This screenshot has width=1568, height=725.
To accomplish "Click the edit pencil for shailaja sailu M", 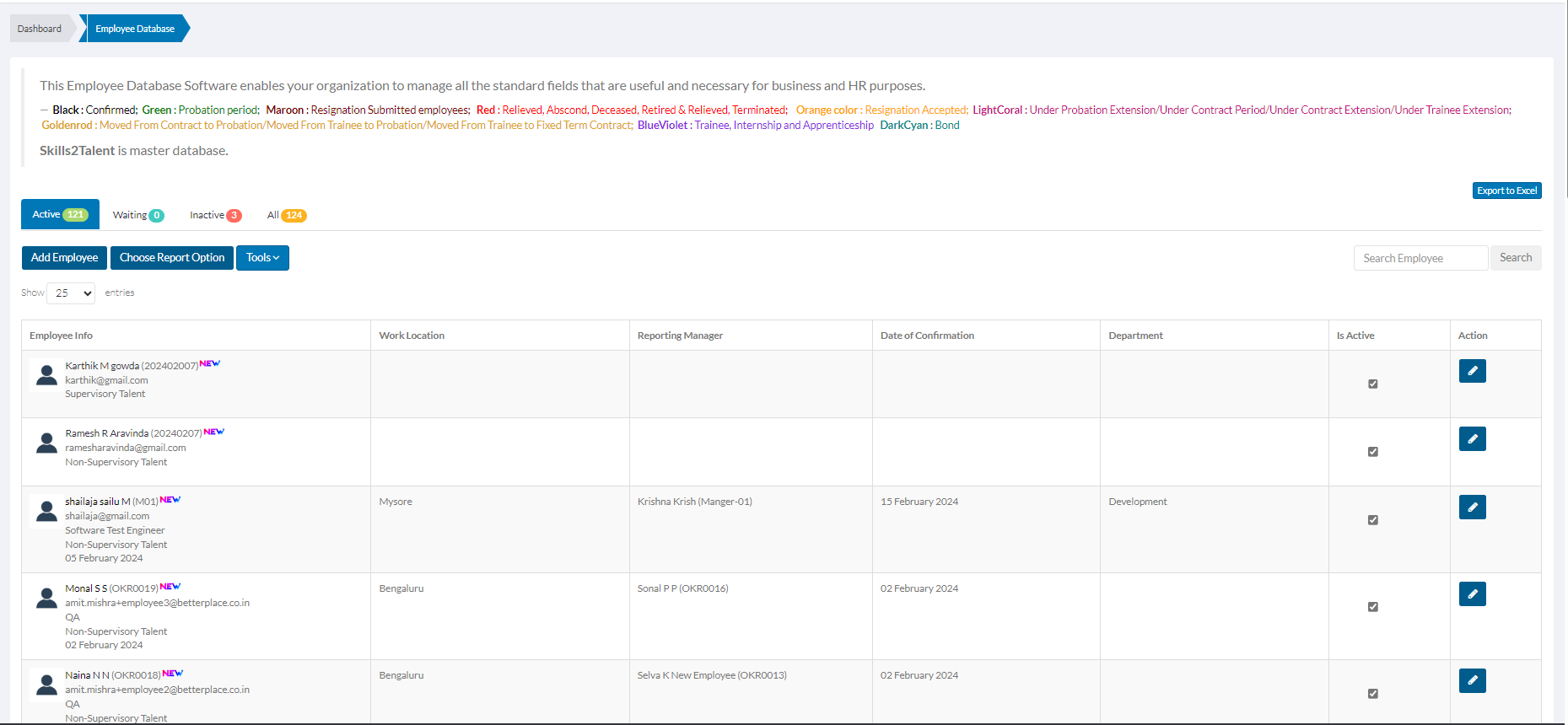I will (x=1472, y=507).
